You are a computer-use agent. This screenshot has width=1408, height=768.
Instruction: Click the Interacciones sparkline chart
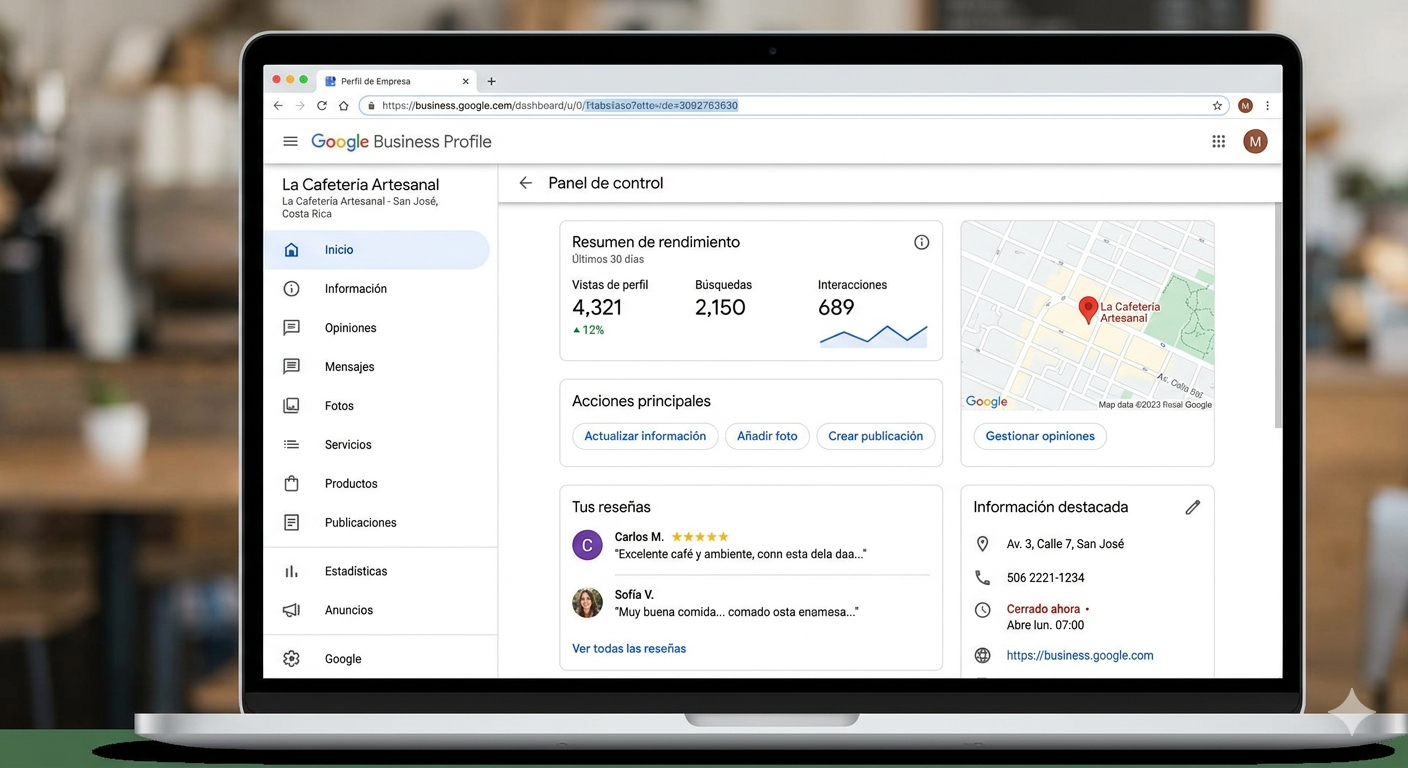pyautogui.click(x=873, y=335)
